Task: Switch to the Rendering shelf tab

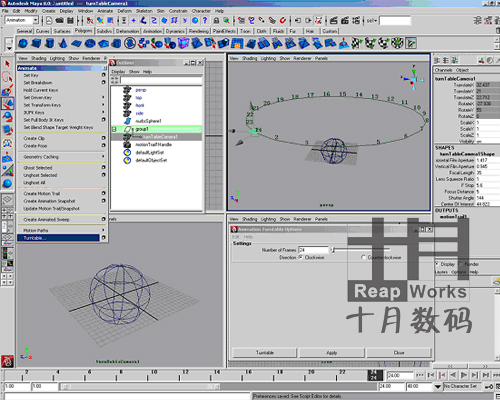Action: click(x=199, y=31)
